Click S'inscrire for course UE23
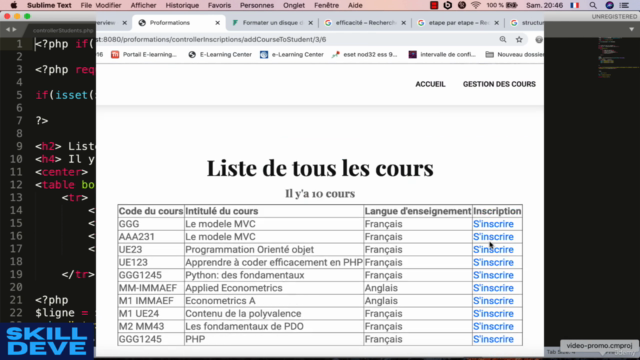 [x=493, y=249]
